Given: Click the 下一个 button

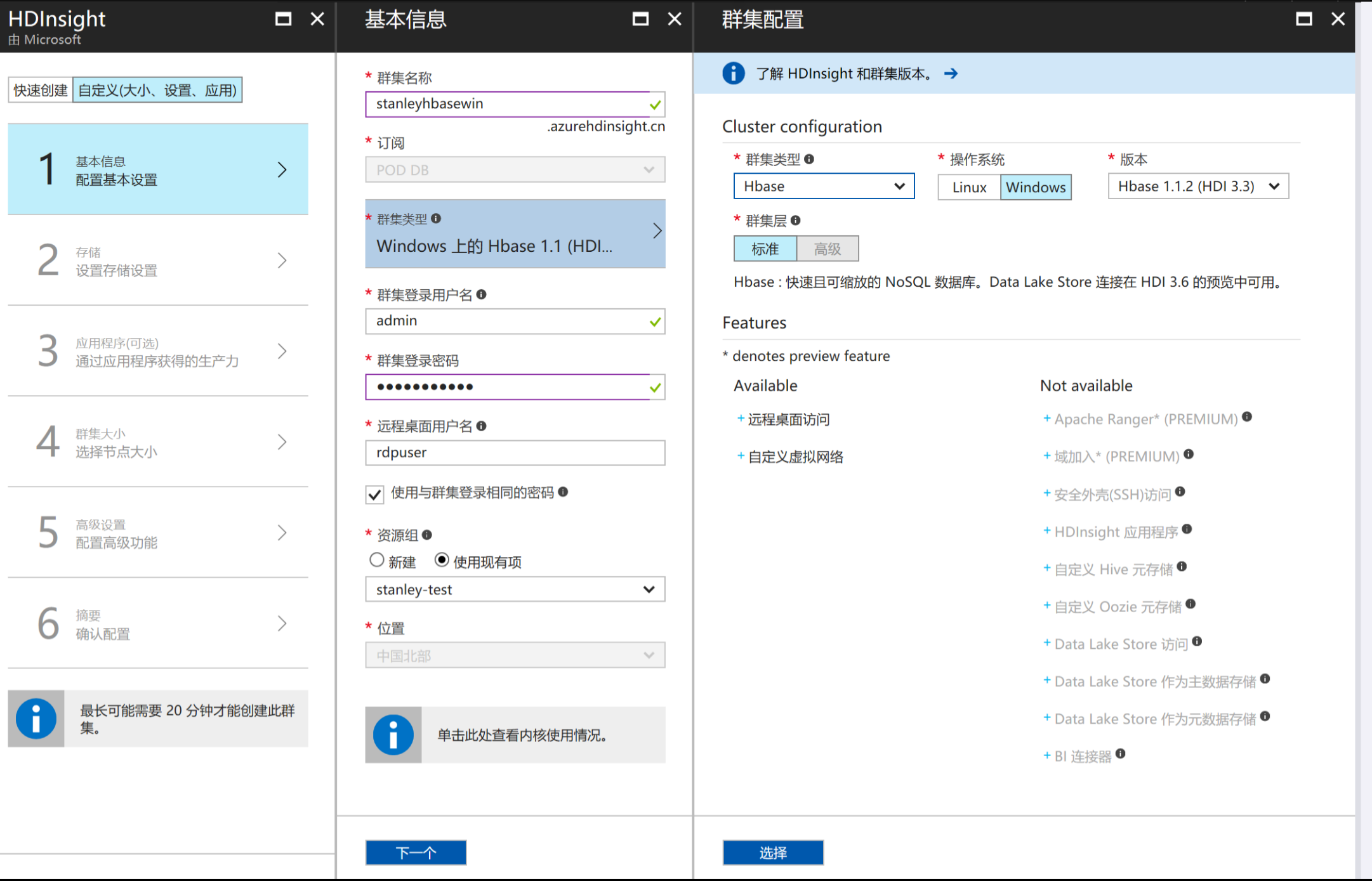Looking at the screenshot, I should [x=416, y=852].
